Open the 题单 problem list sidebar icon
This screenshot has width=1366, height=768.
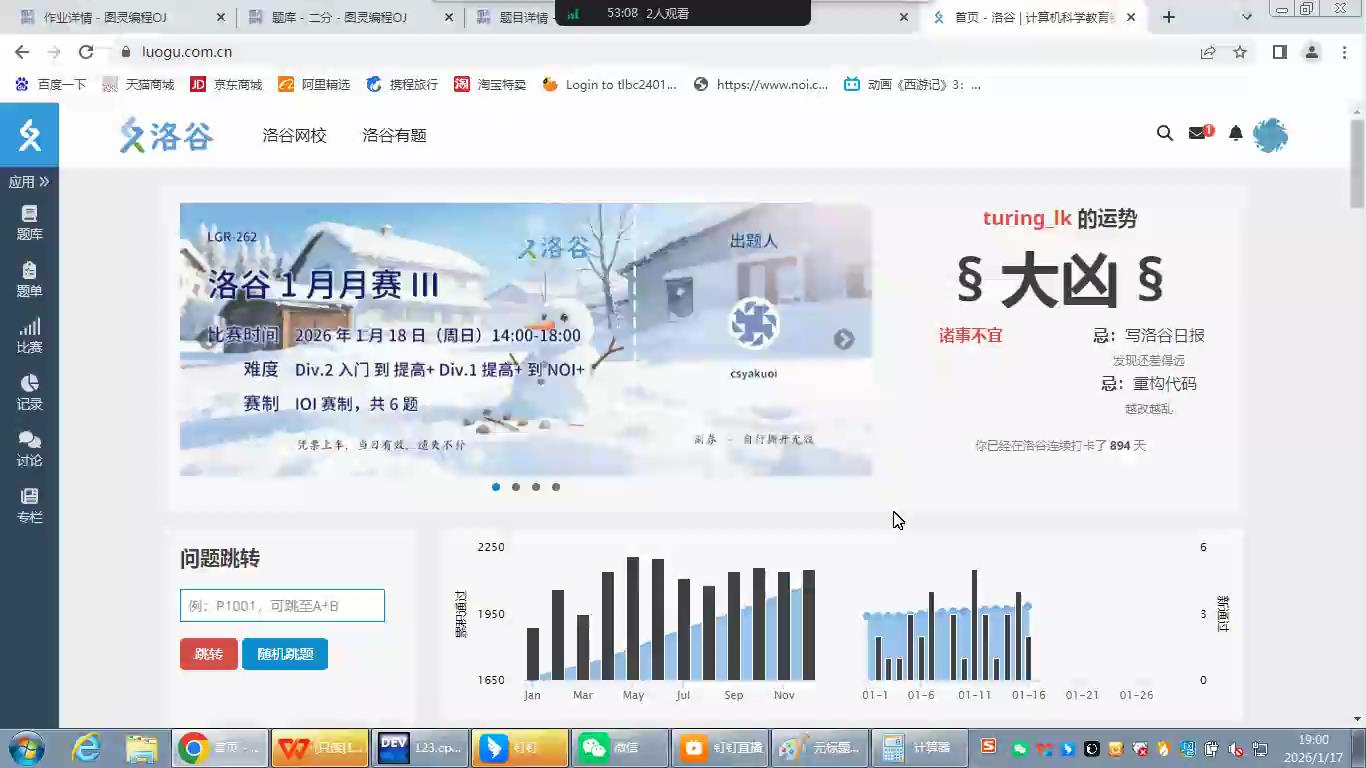pyautogui.click(x=29, y=279)
